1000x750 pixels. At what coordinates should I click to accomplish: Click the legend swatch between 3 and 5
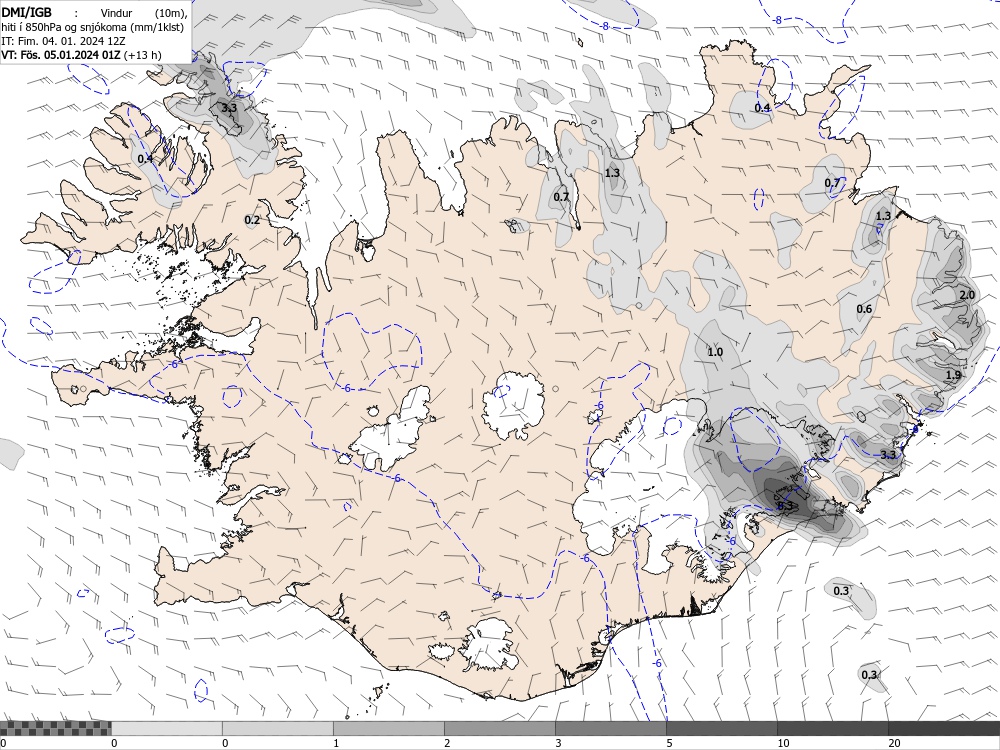click(x=610, y=728)
